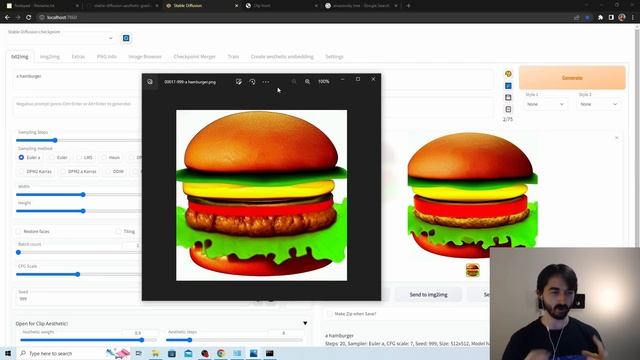Select the Euler sampler
This screenshot has width=640, height=360.
click(x=58, y=158)
